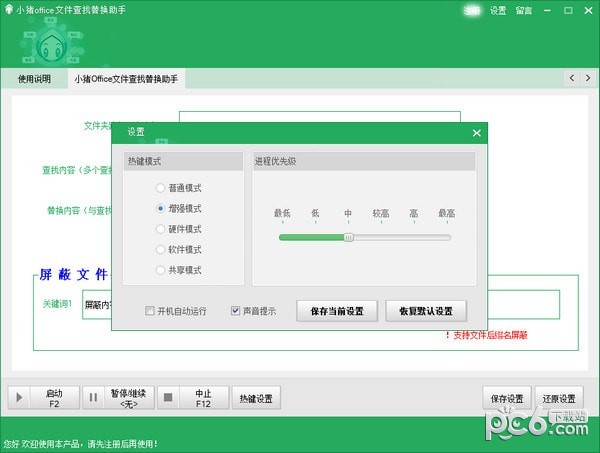Click the app logo in the title bar
The width and height of the screenshot is (600, 453).
click(8, 9)
